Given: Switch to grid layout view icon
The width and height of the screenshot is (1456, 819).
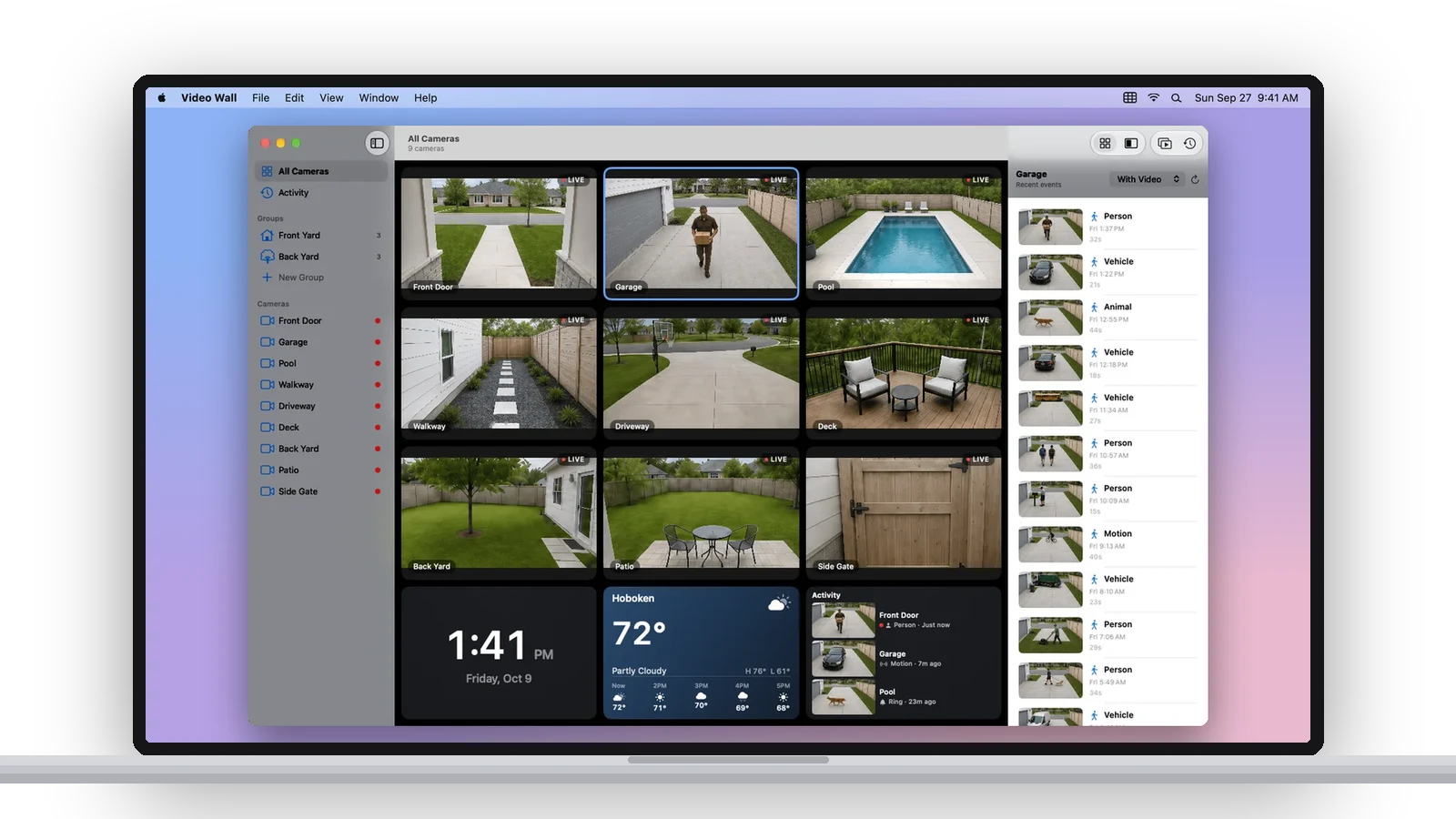Looking at the screenshot, I should coord(1105,143).
